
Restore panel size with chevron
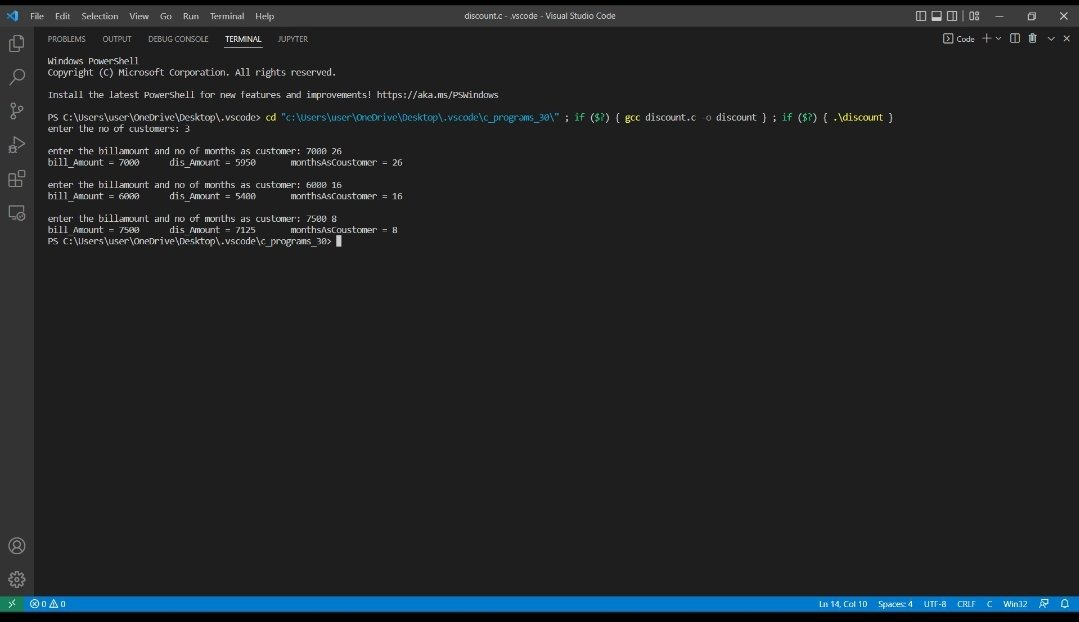point(1051,39)
